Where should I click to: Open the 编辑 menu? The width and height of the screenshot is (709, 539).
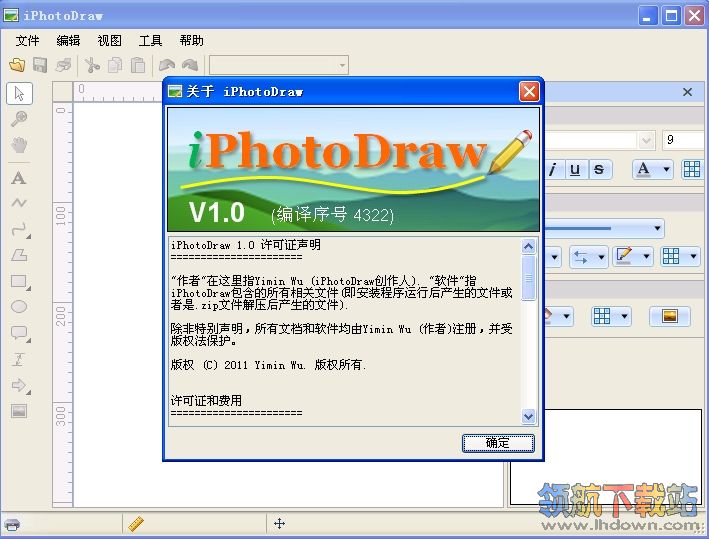point(68,41)
